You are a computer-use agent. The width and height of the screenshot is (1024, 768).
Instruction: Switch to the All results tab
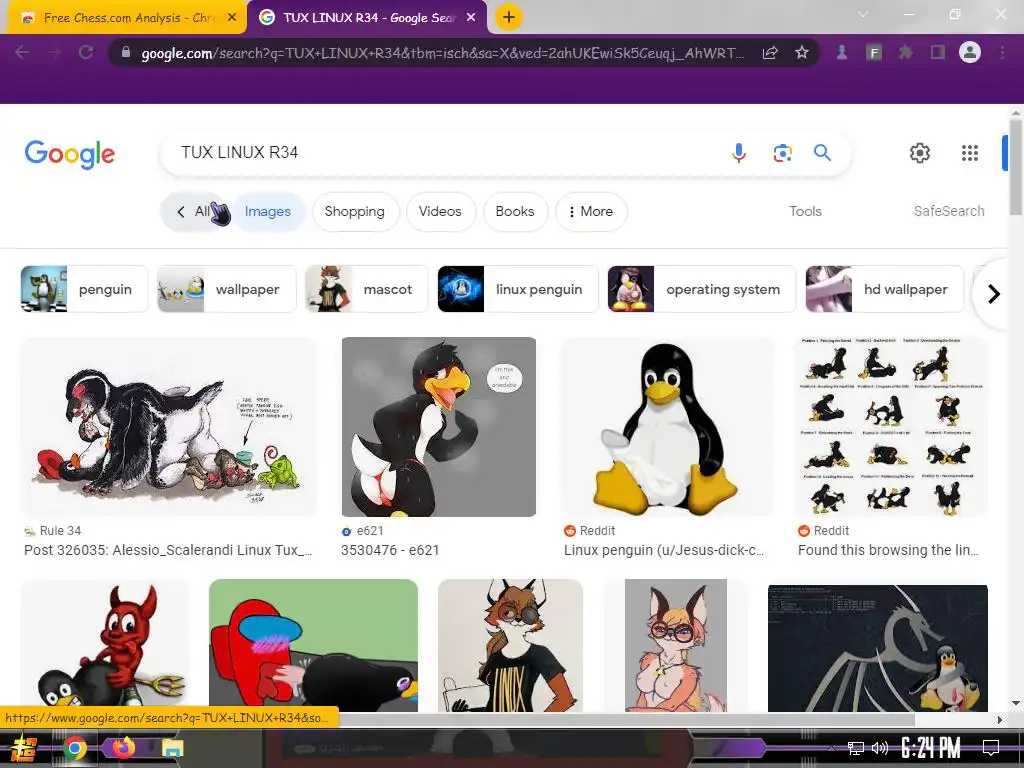(195, 212)
